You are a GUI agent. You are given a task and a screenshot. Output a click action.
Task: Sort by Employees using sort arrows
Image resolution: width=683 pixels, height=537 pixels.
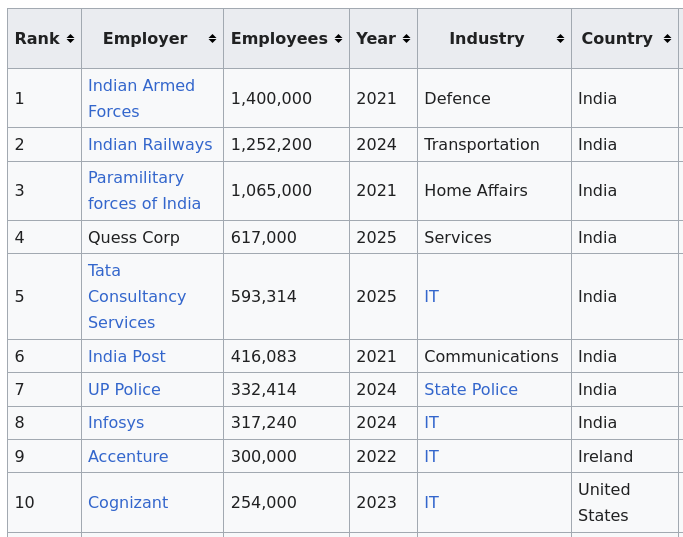338,39
